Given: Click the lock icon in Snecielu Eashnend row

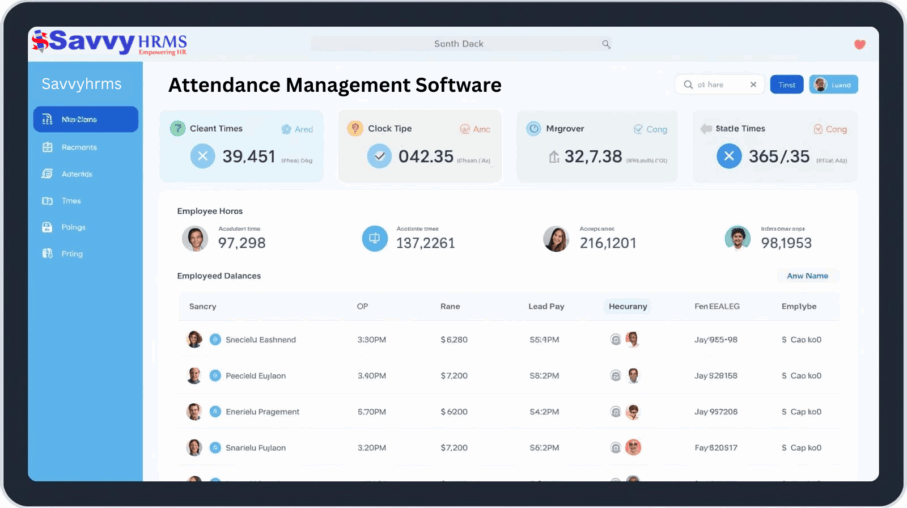Looking at the screenshot, I should [615, 340].
